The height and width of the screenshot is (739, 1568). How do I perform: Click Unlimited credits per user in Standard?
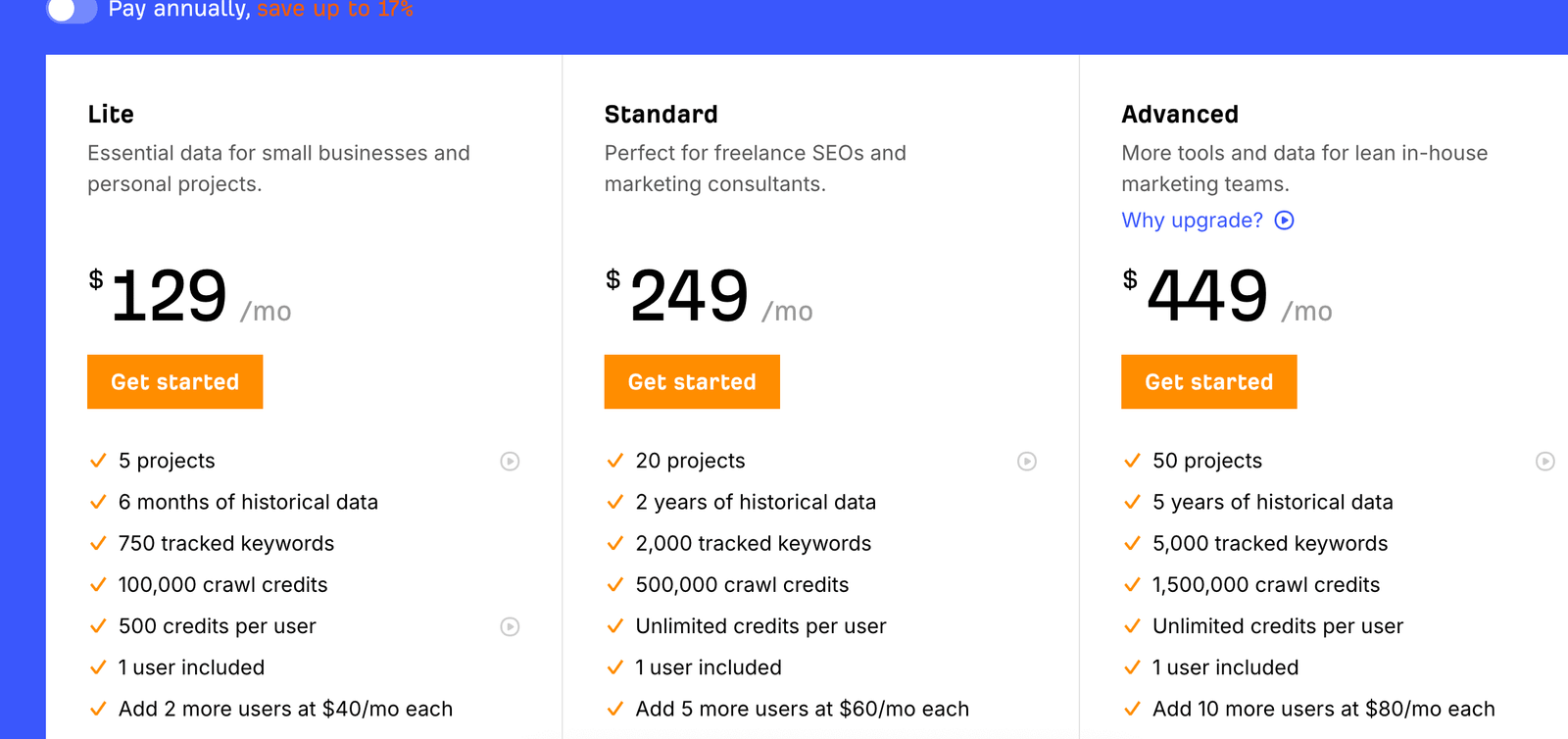tap(760, 626)
